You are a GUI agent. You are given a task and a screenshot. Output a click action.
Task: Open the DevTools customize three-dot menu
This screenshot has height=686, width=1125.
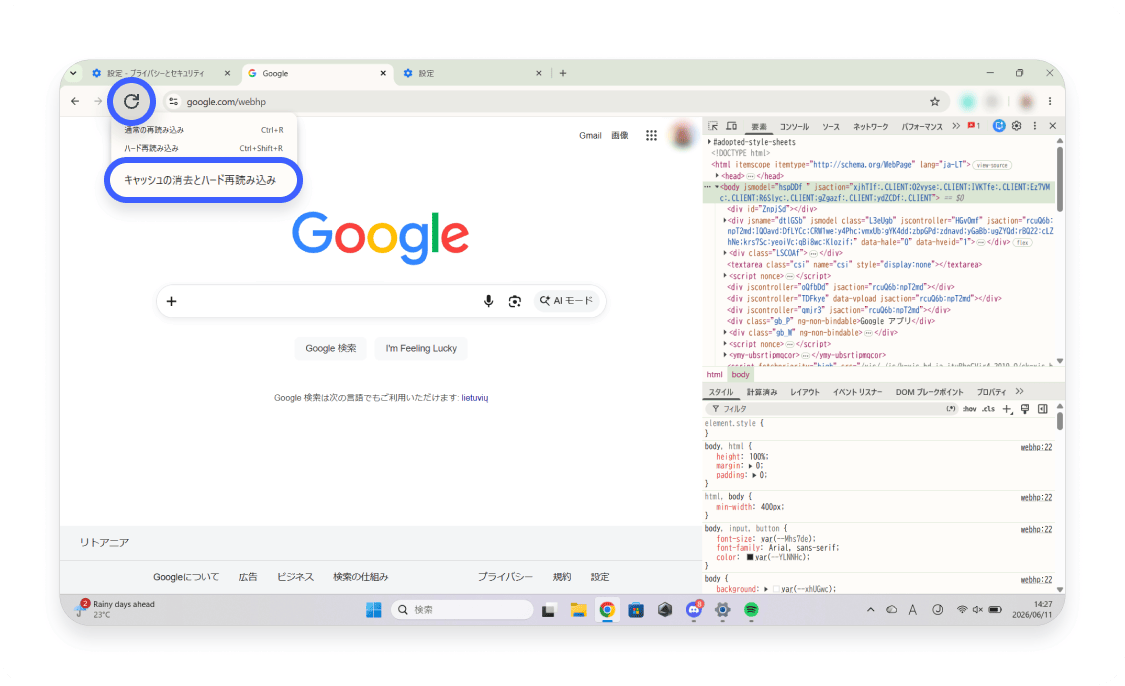(1035, 126)
